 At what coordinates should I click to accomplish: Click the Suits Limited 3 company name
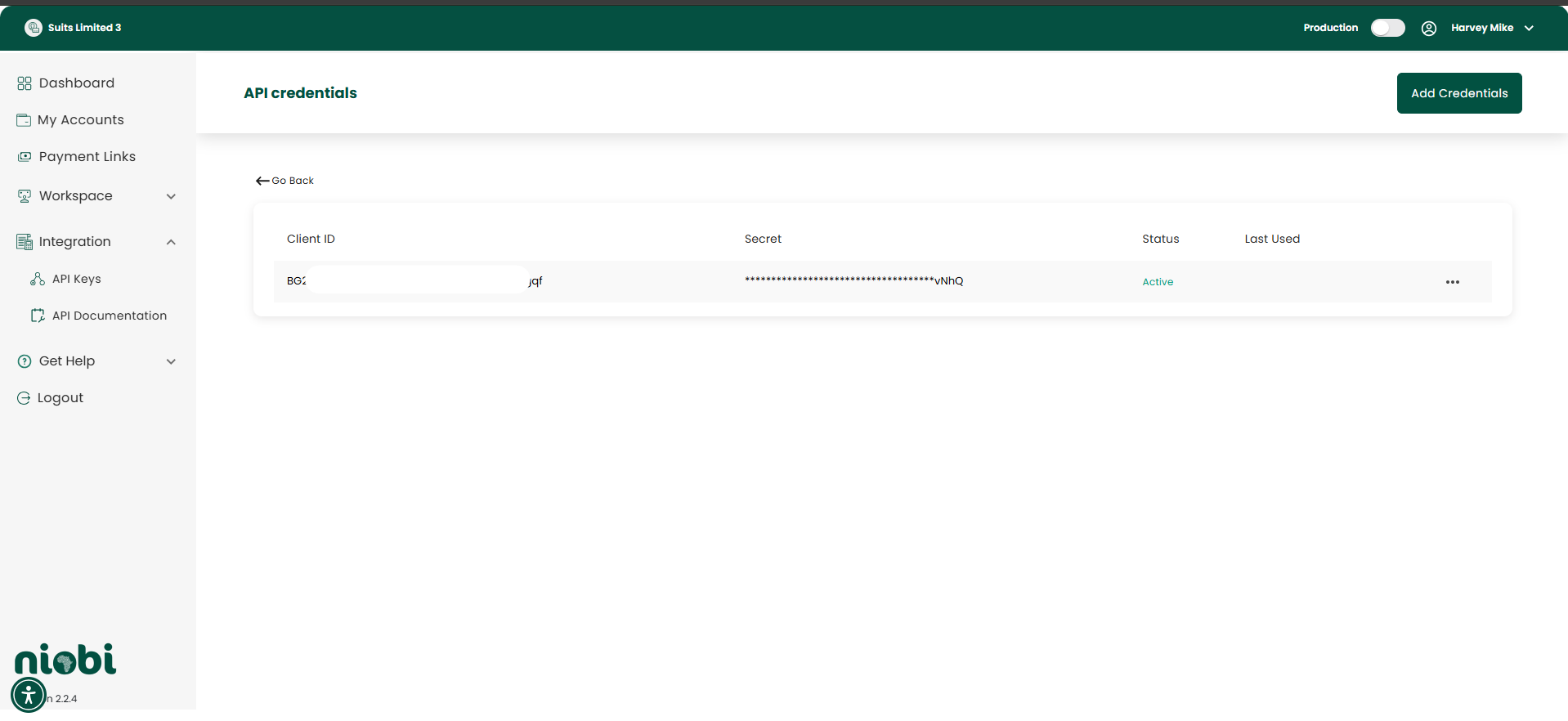(84, 28)
